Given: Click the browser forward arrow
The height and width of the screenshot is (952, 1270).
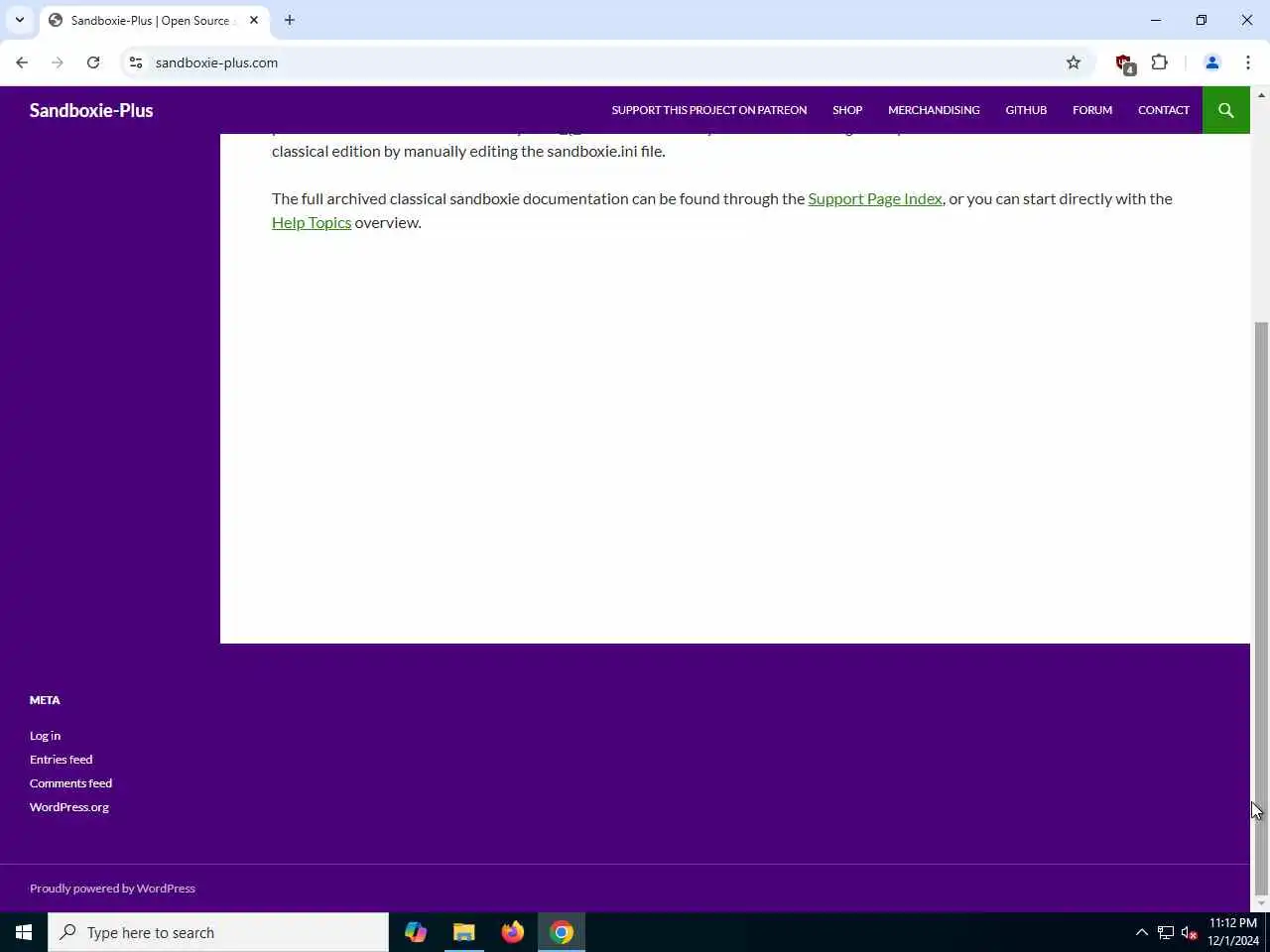Looking at the screenshot, I should [x=58, y=62].
